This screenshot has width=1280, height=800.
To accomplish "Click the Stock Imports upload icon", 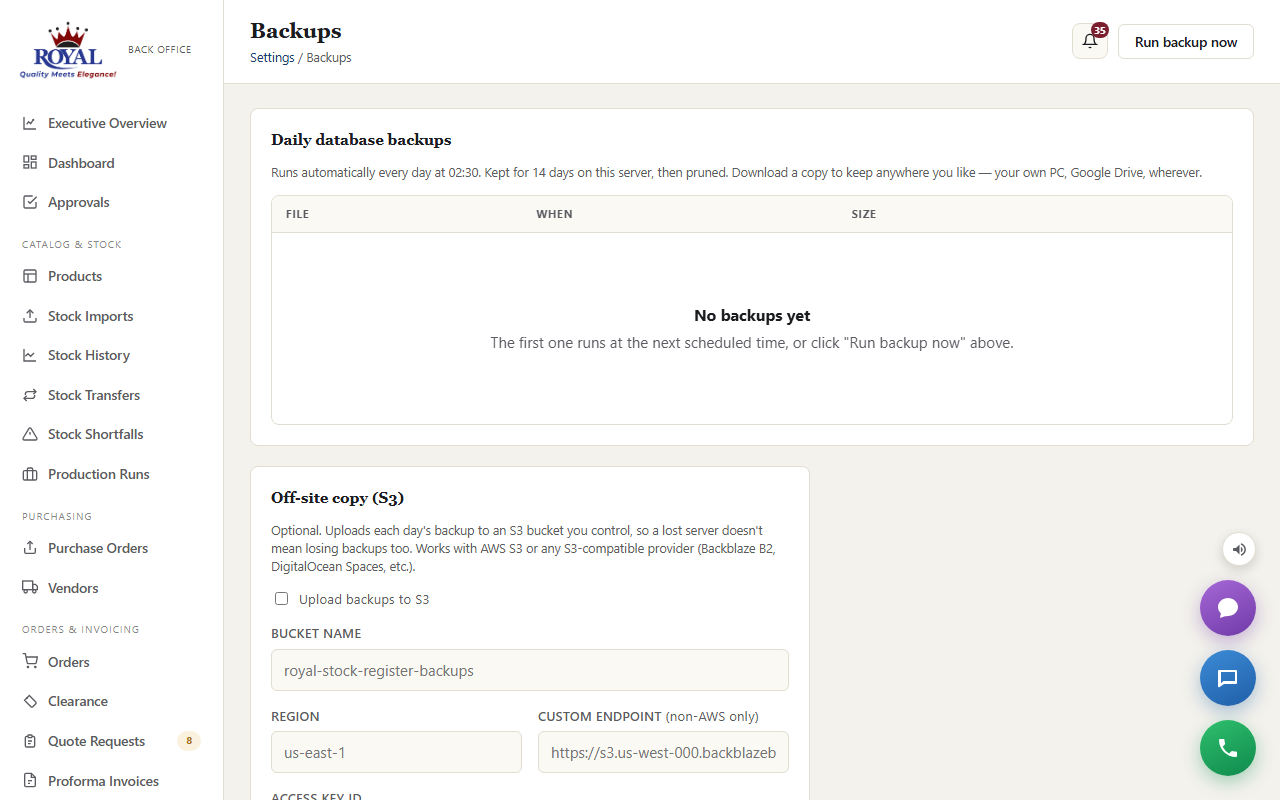I will pyautogui.click(x=30, y=316).
